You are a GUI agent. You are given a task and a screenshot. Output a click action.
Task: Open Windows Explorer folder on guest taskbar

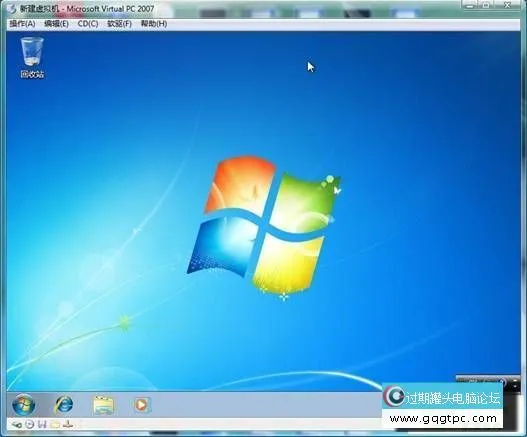[103, 405]
